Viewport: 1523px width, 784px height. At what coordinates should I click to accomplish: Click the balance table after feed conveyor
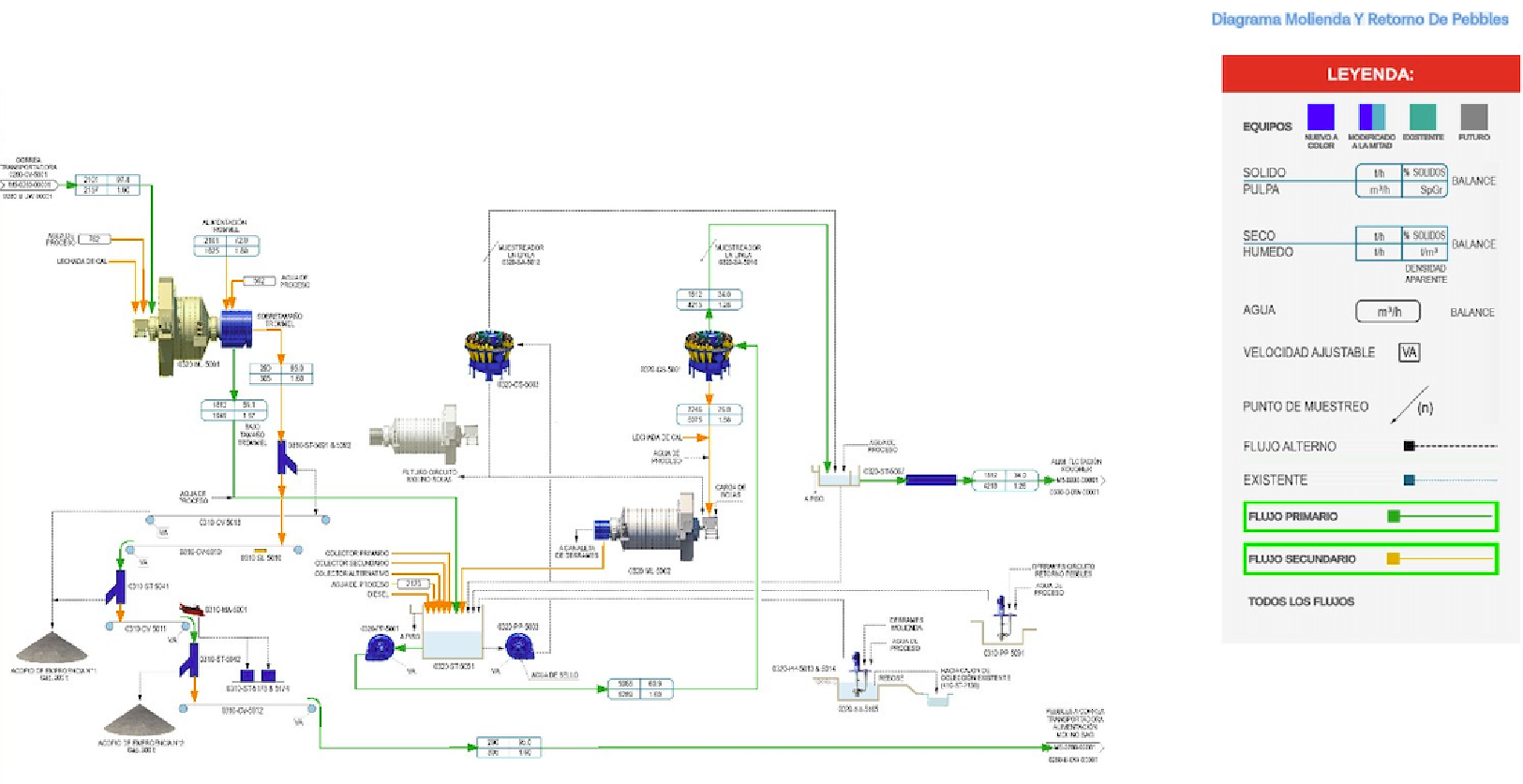pyautogui.click(x=109, y=185)
